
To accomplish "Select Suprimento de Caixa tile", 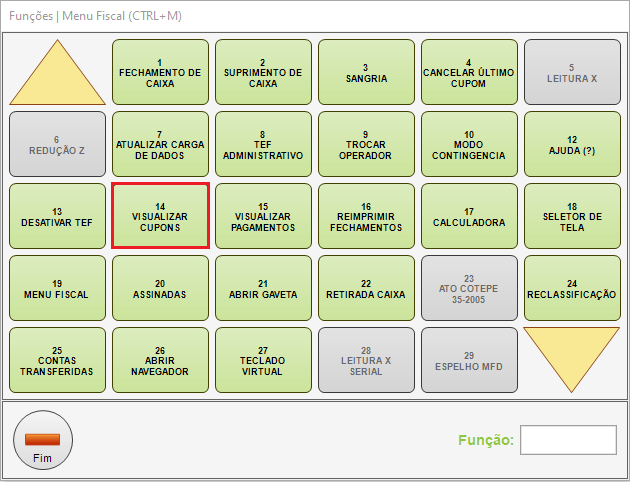I will point(263,72).
